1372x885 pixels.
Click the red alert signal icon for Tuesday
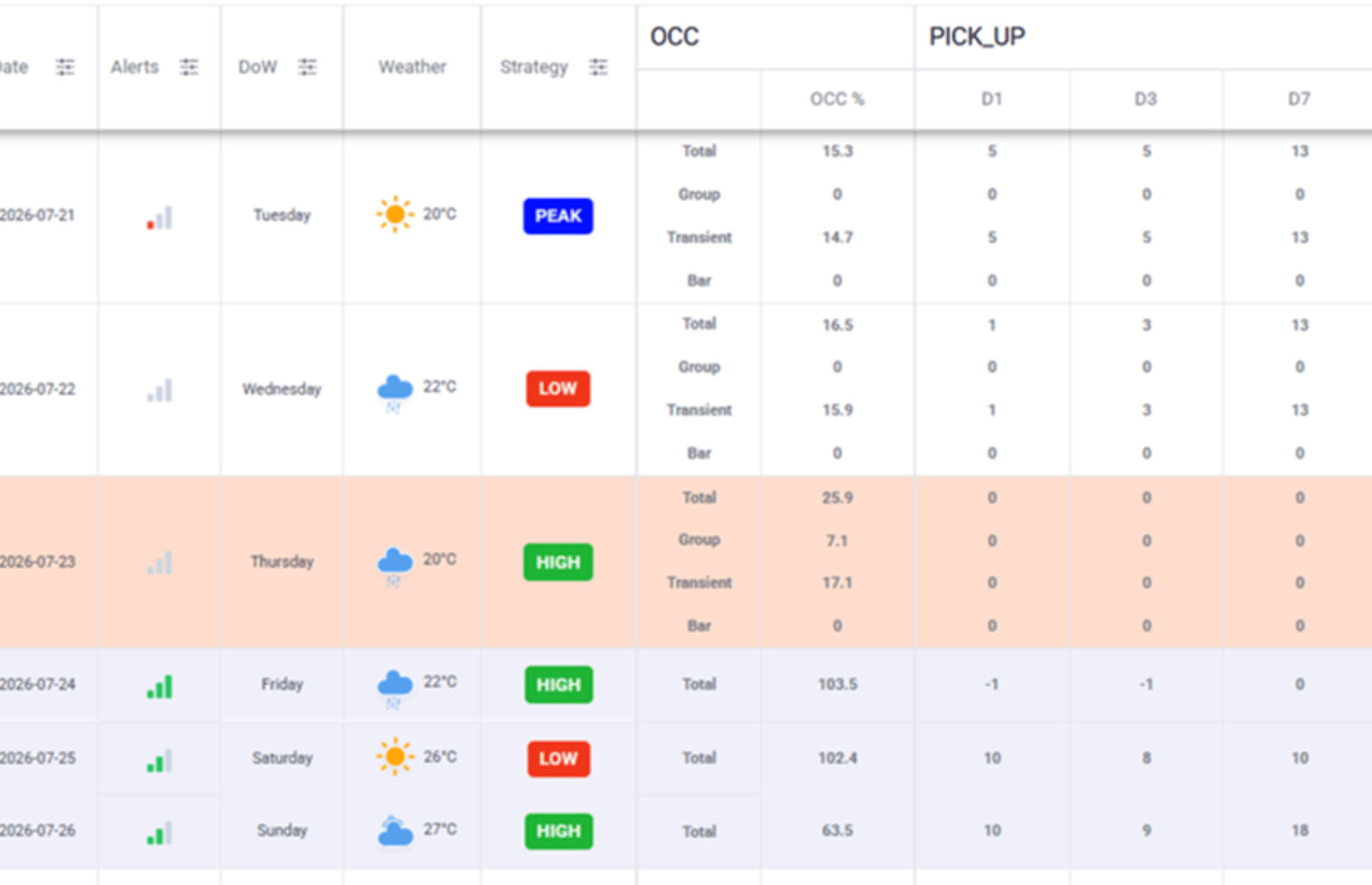tap(159, 218)
